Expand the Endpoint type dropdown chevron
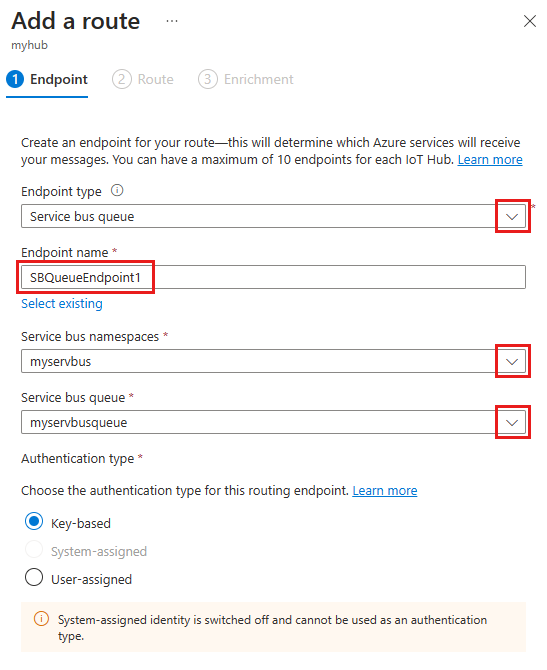 512,217
